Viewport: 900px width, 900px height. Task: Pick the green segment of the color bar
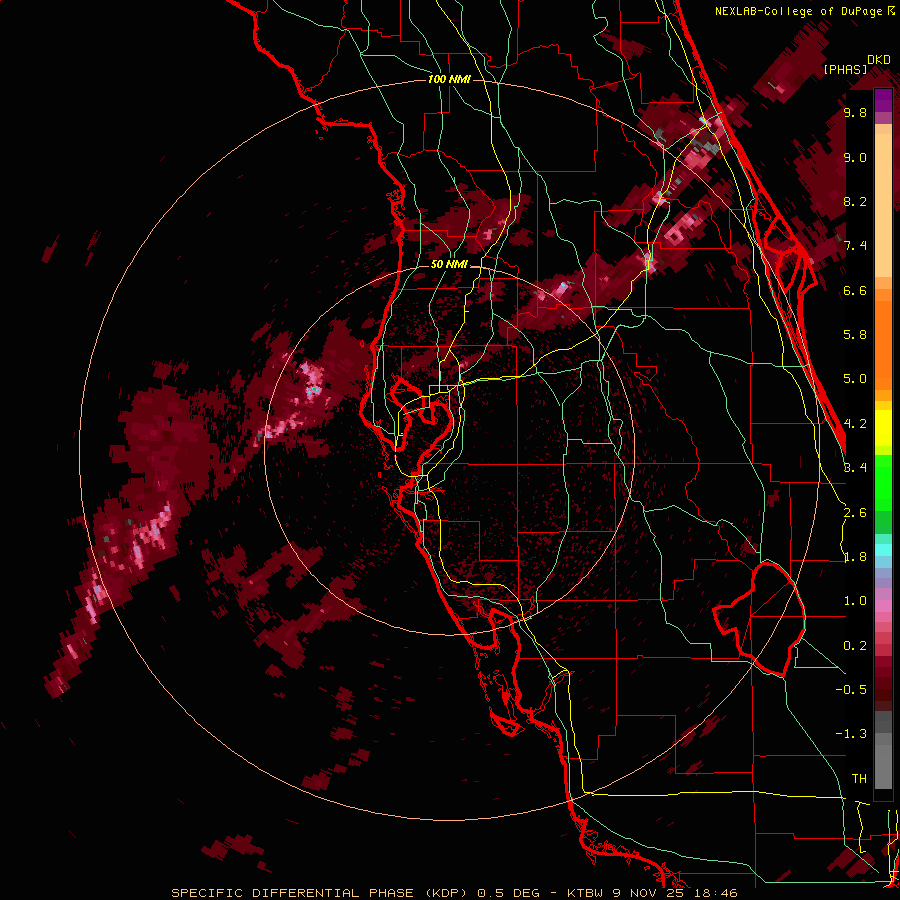[x=883, y=482]
